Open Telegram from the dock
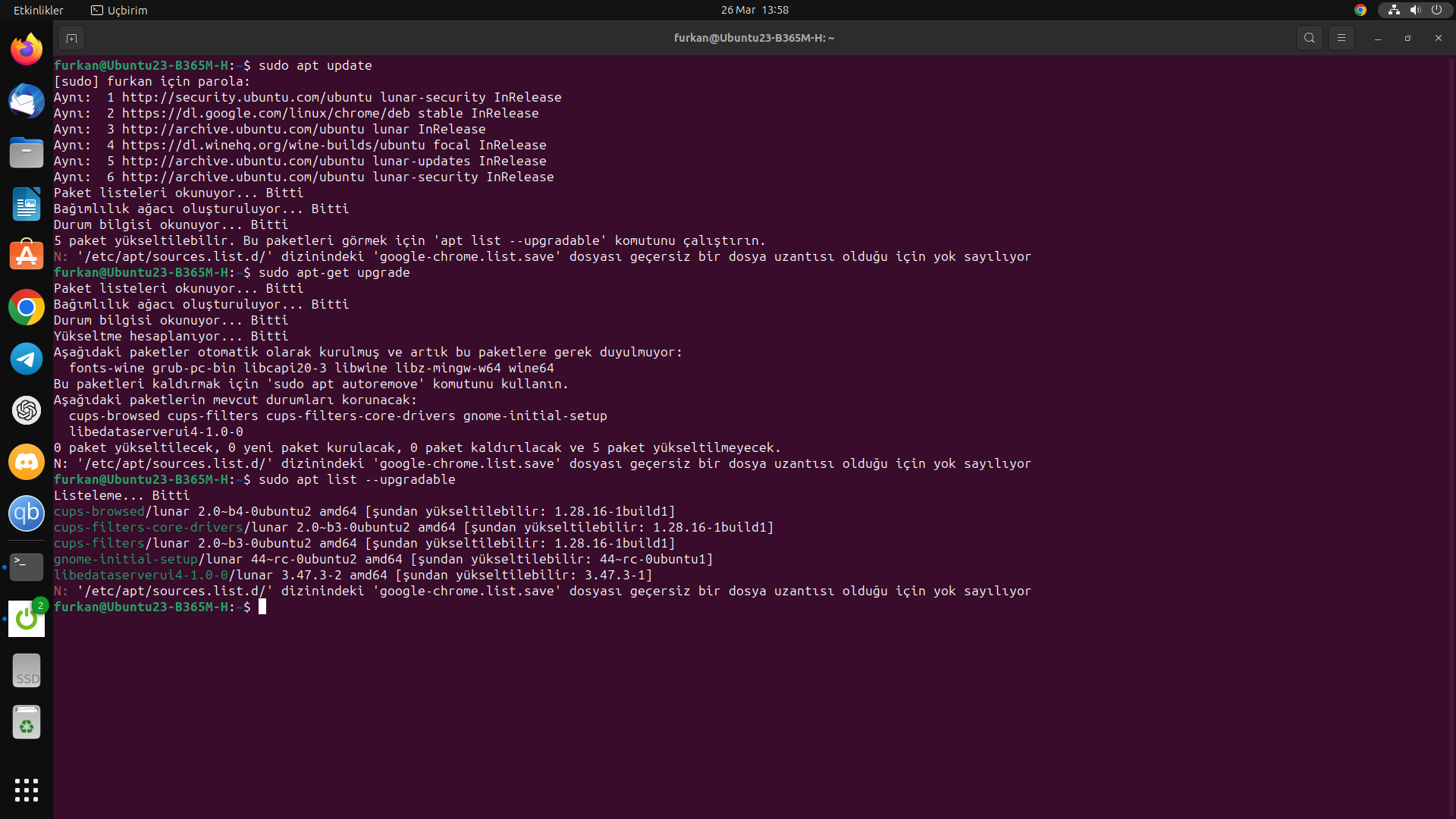The height and width of the screenshot is (819, 1456). click(x=27, y=359)
